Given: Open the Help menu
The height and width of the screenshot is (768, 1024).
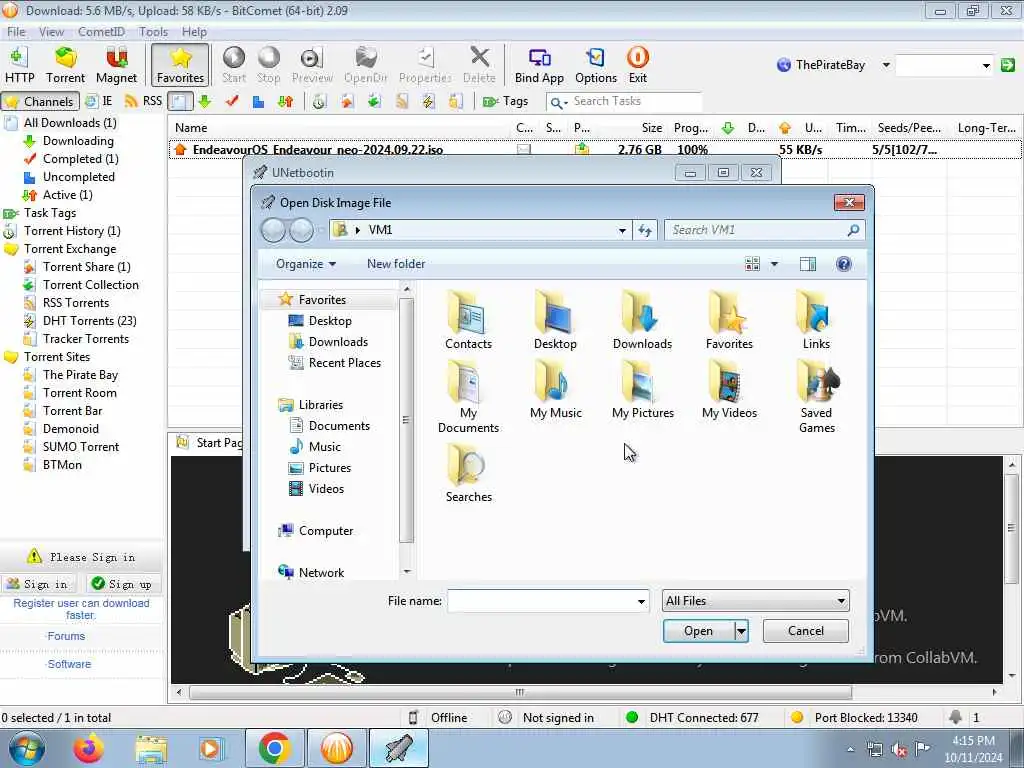Looking at the screenshot, I should click(194, 31).
